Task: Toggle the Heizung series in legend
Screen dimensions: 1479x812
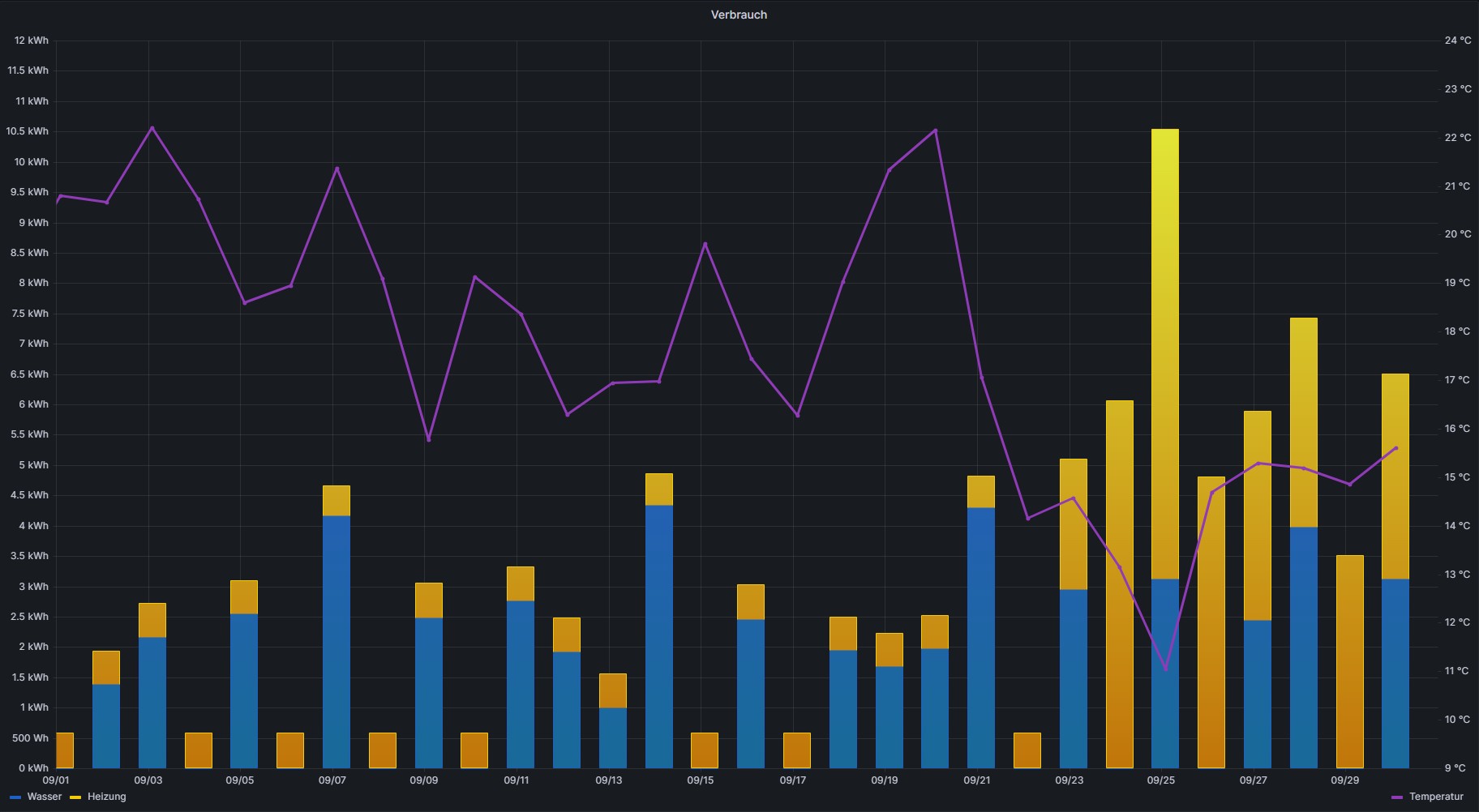Action: pos(106,797)
